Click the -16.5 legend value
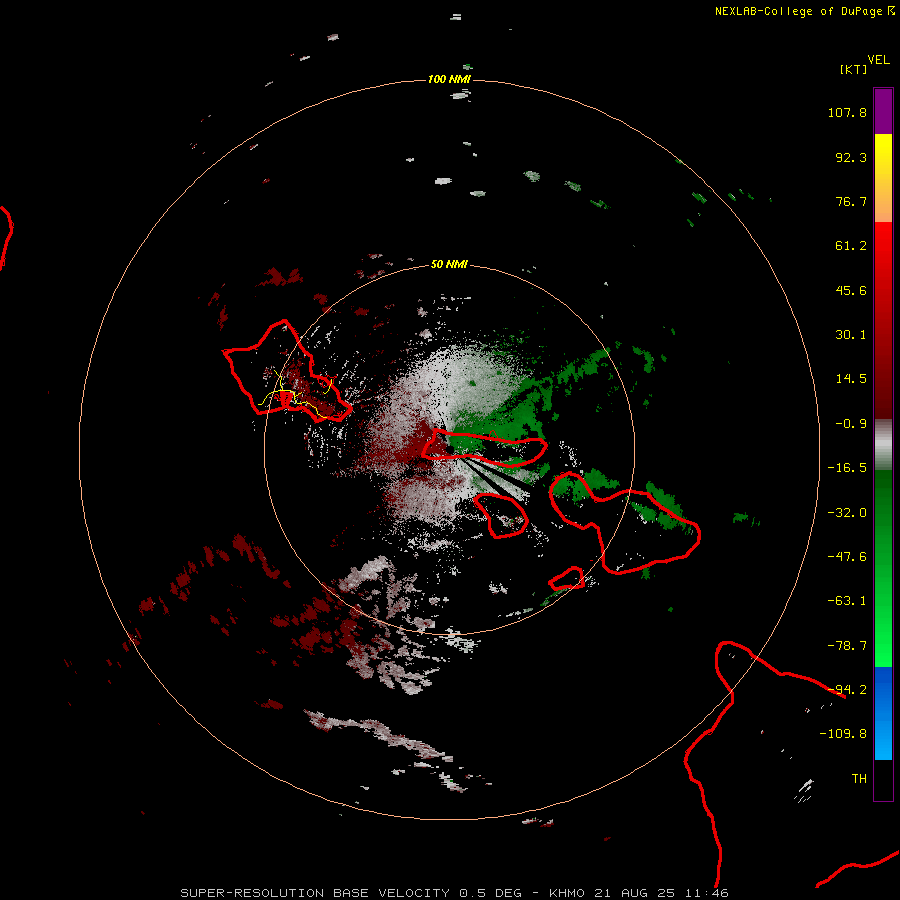This screenshot has width=900, height=900. (x=847, y=468)
